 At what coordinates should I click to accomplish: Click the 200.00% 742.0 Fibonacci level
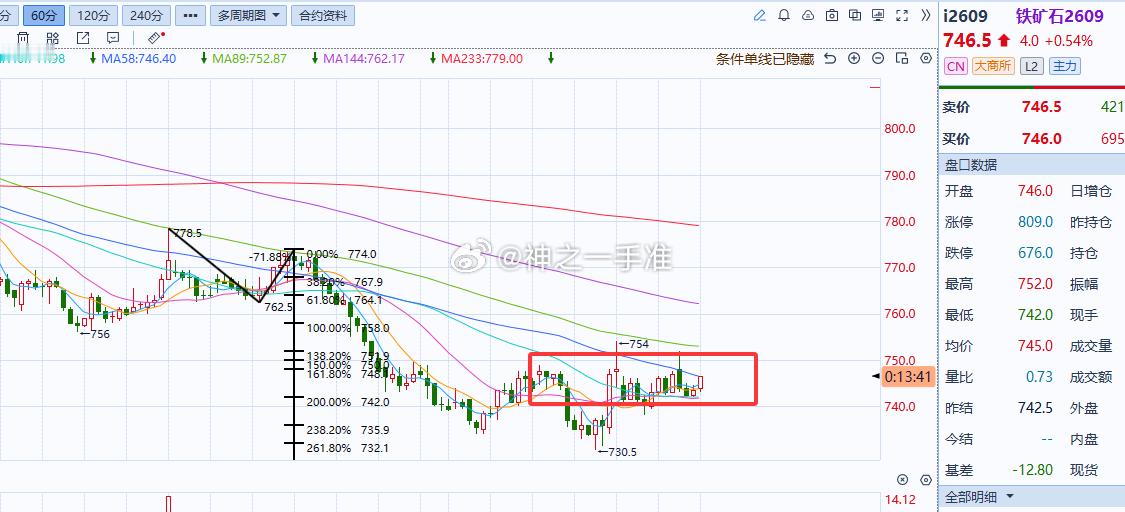pyautogui.click(x=347, y=402)
